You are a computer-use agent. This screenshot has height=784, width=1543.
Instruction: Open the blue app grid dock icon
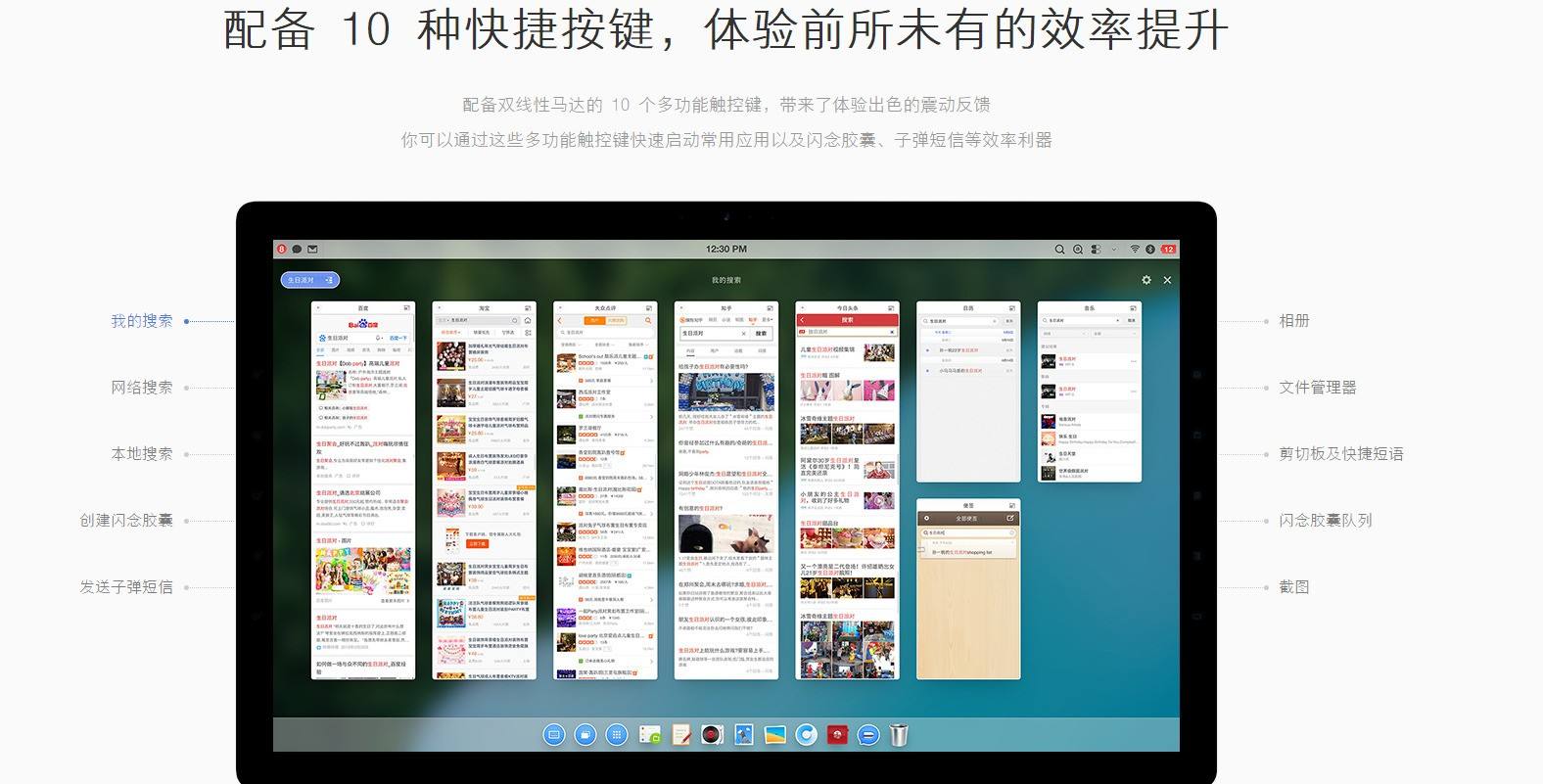pos(617,734)
